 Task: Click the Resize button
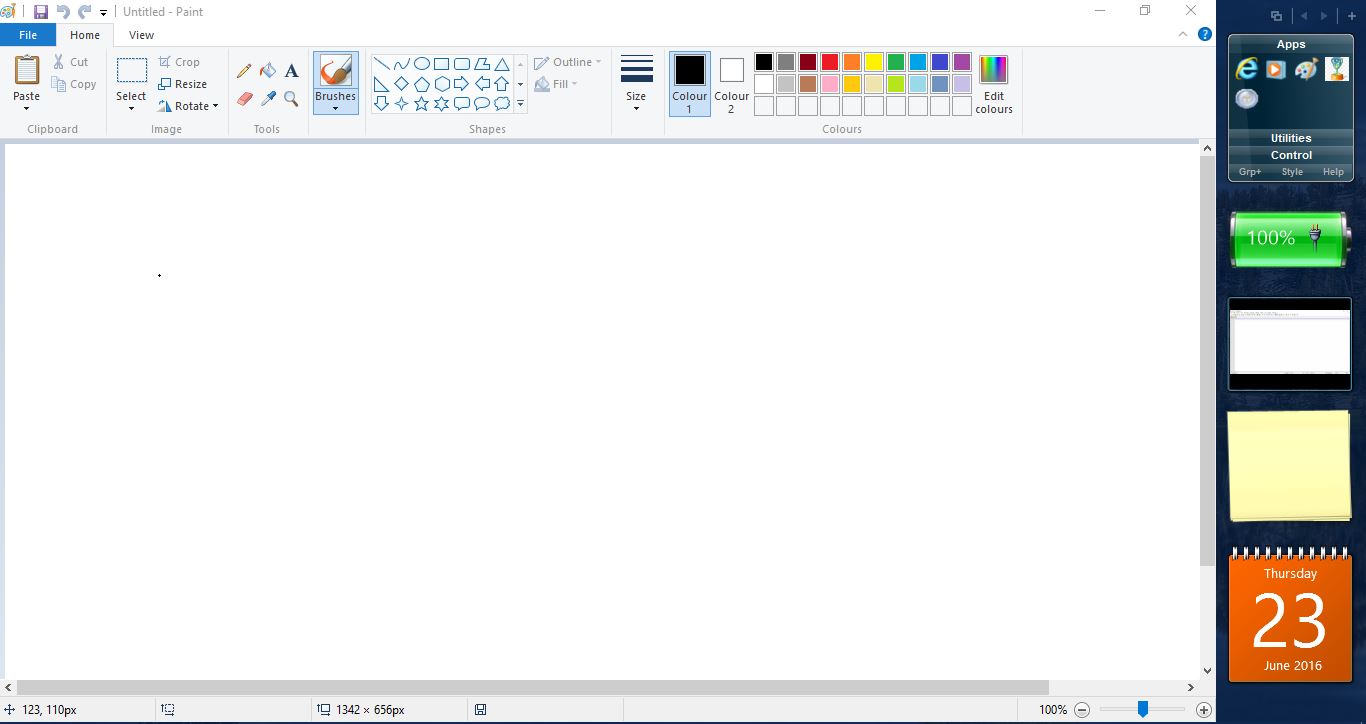tap(185, 84)
